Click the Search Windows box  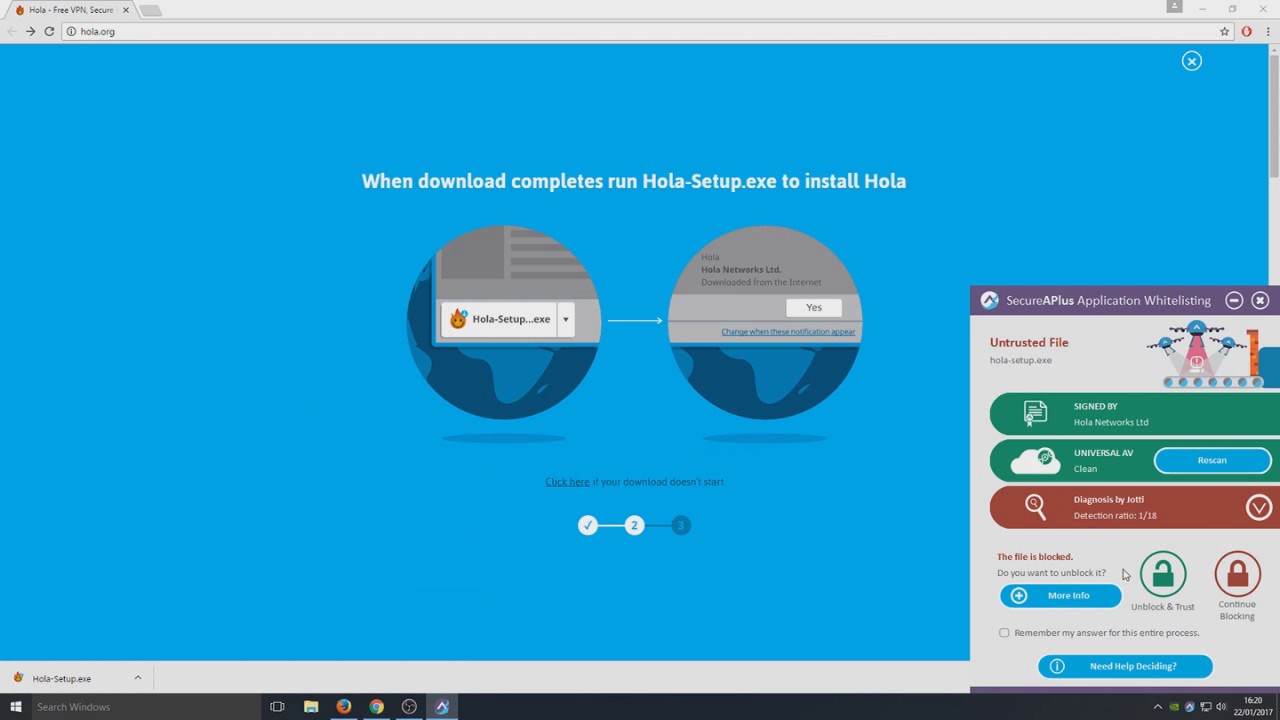pyautogui.click(x=145, y=706)
